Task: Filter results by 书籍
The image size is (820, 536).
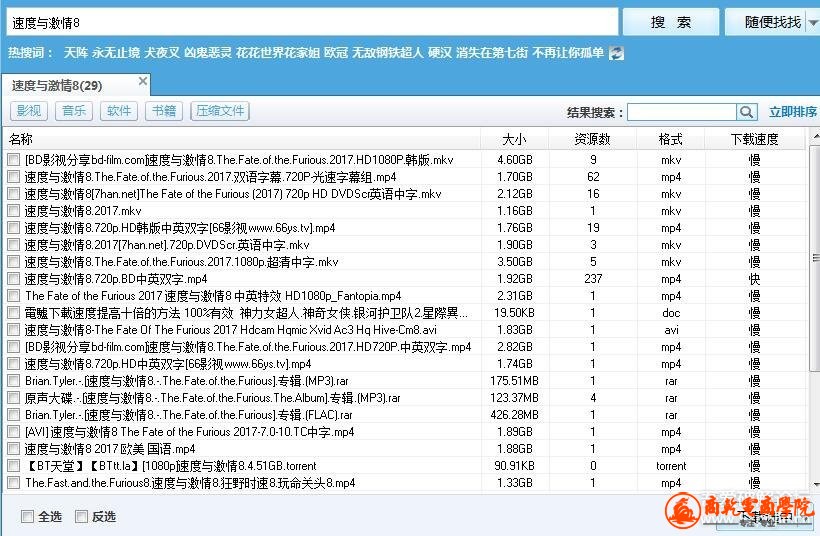Action: (164, 111)
